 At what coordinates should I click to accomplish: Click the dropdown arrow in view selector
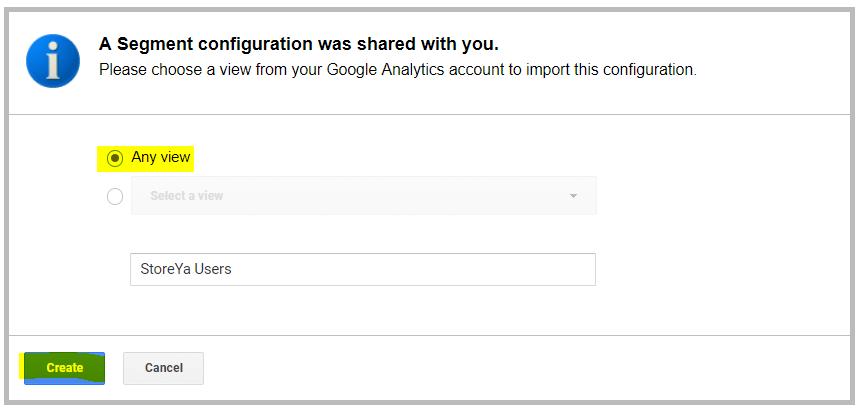(574, 196)
